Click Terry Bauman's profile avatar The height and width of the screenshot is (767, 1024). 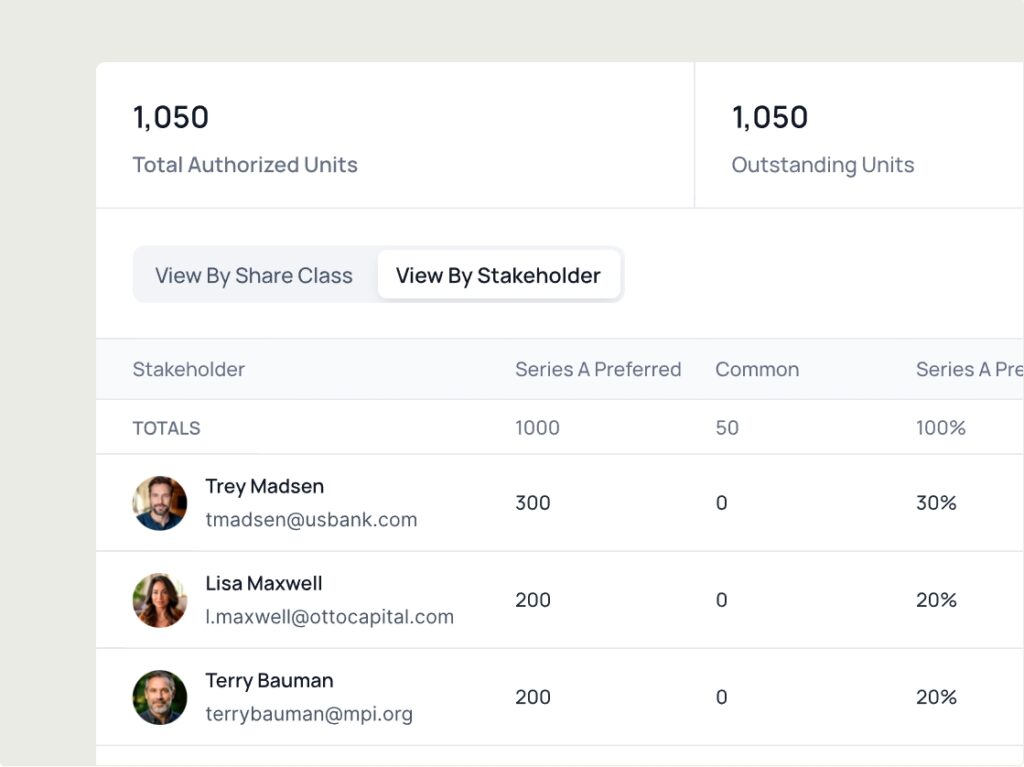point(160,697)
